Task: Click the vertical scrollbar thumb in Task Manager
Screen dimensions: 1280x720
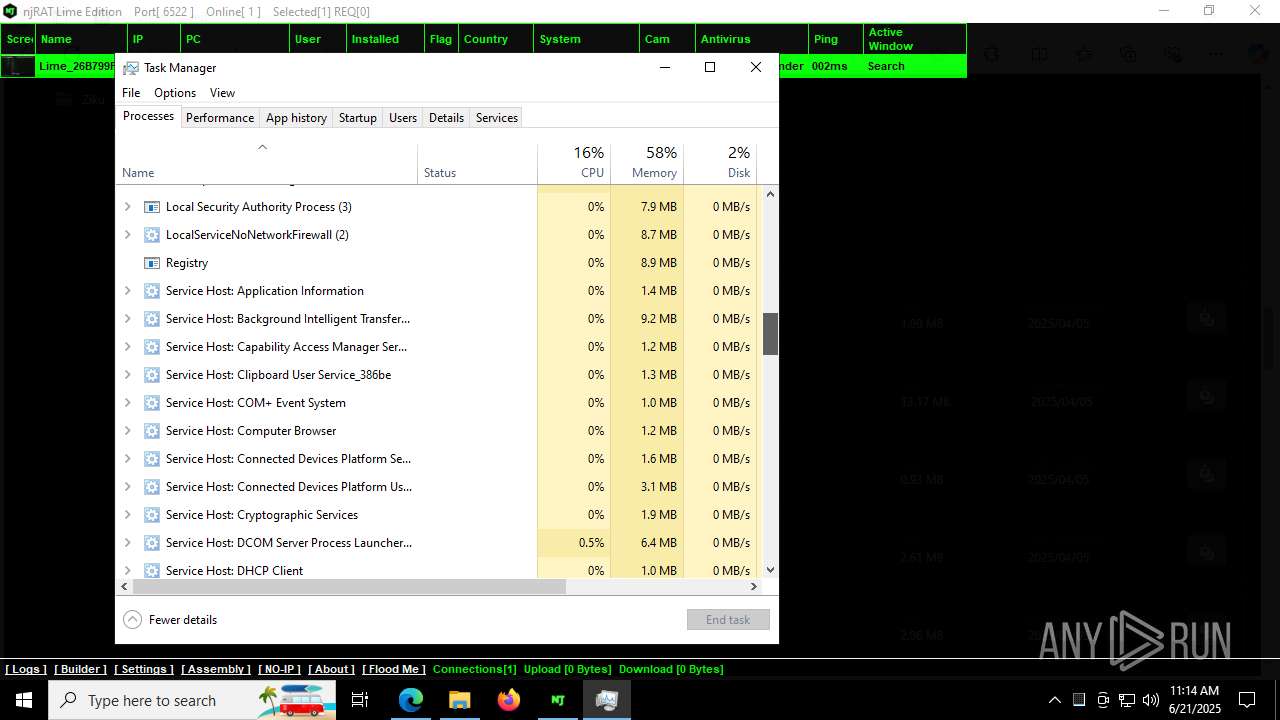Action: click(770, 334)
